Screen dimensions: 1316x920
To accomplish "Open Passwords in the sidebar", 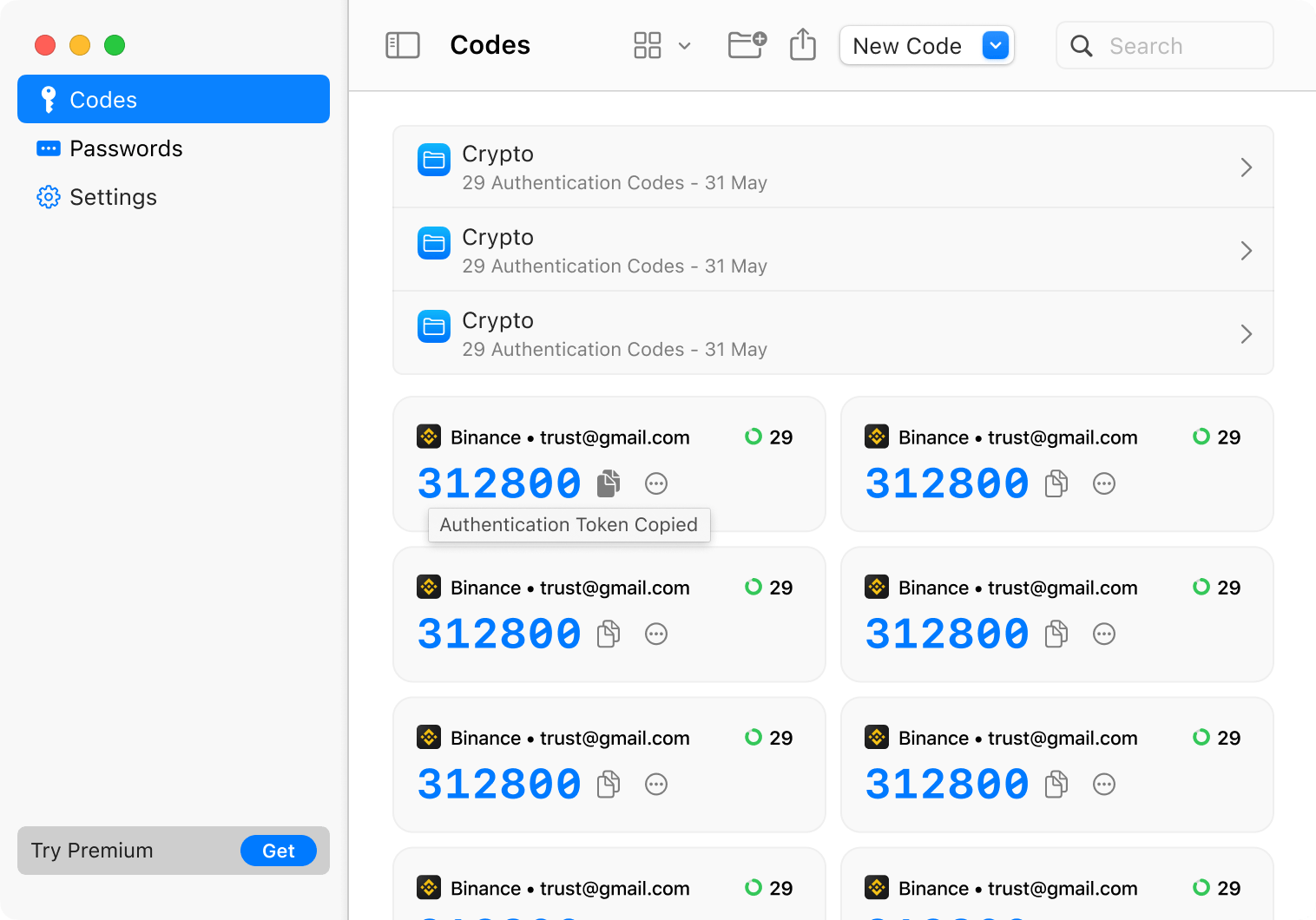I will pos(174,148).
